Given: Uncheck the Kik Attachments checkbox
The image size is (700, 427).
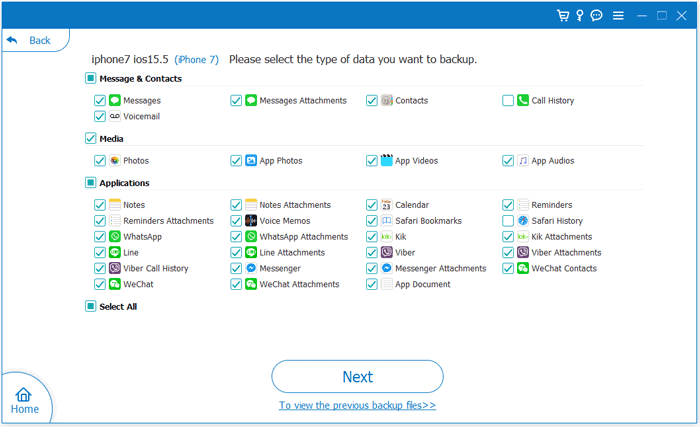Looking at the screenshot, I should coord(508,237).
